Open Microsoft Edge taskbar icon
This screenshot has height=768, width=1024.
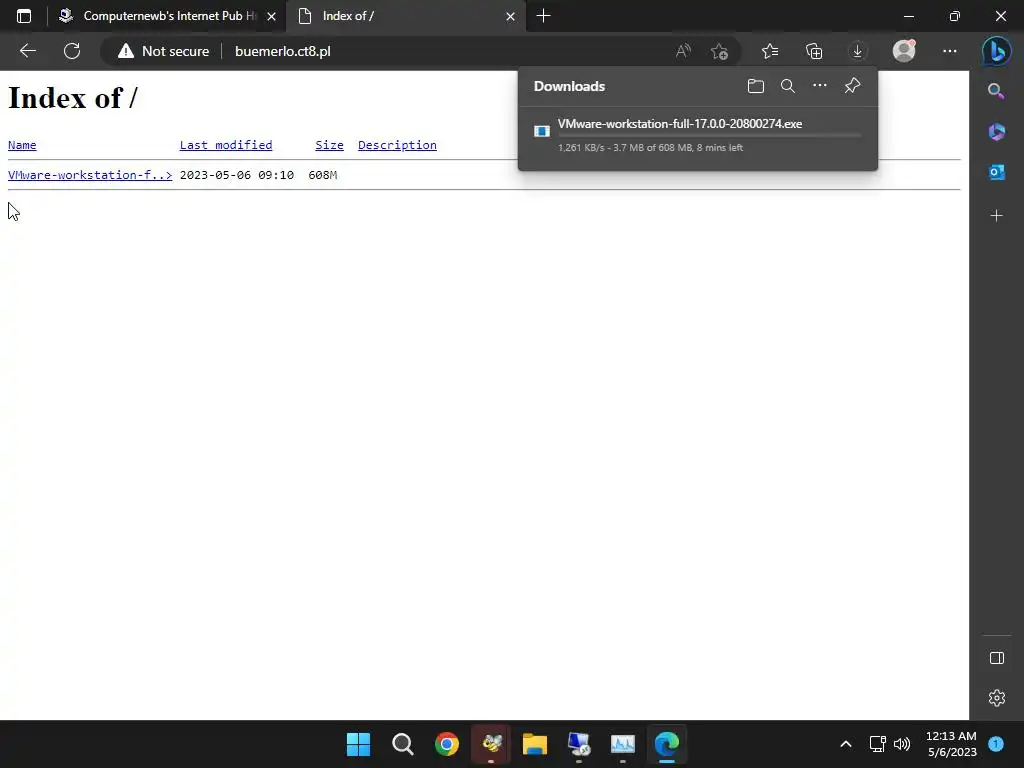(667, 744)
